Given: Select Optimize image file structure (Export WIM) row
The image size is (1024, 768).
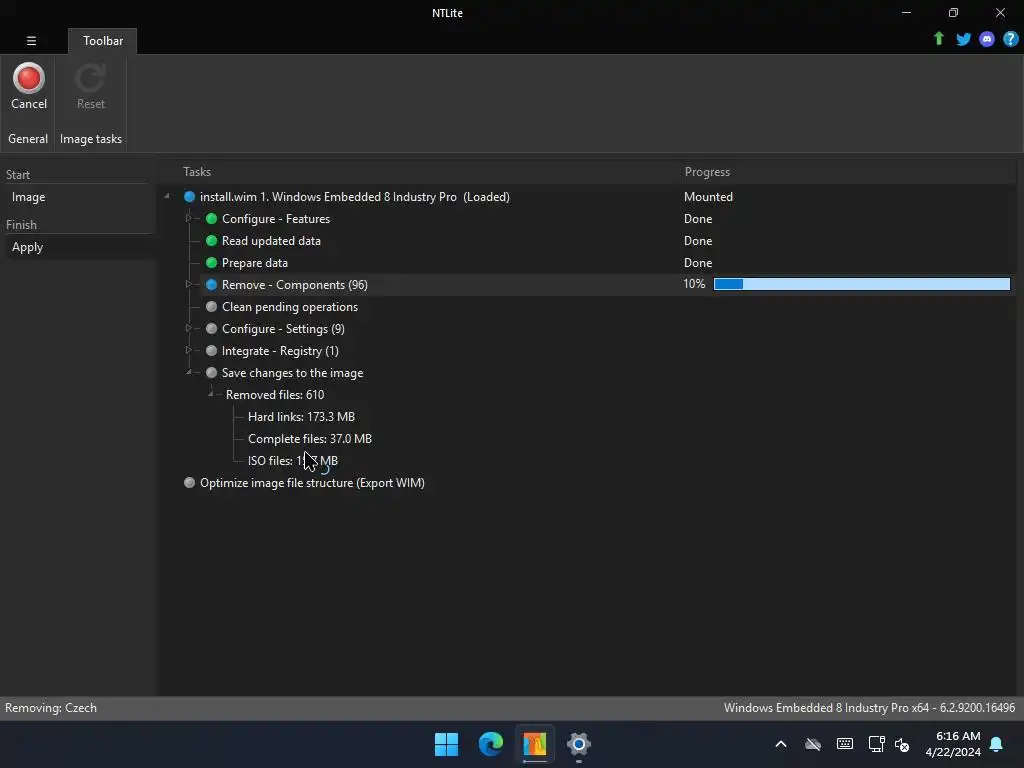Looking at the screenshot, I should [312, 483].
